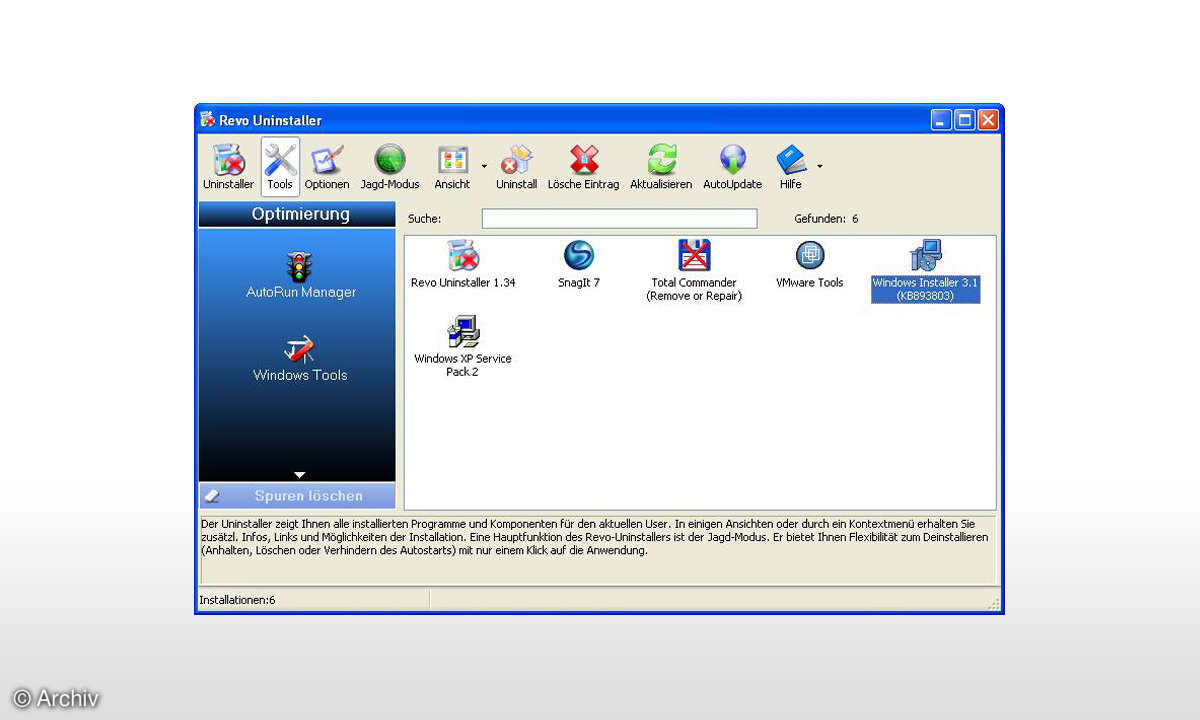Click the Revo Uninstaller title bar icon
This screenshot has height=720, width=1200.
click(x=207, y=120)
